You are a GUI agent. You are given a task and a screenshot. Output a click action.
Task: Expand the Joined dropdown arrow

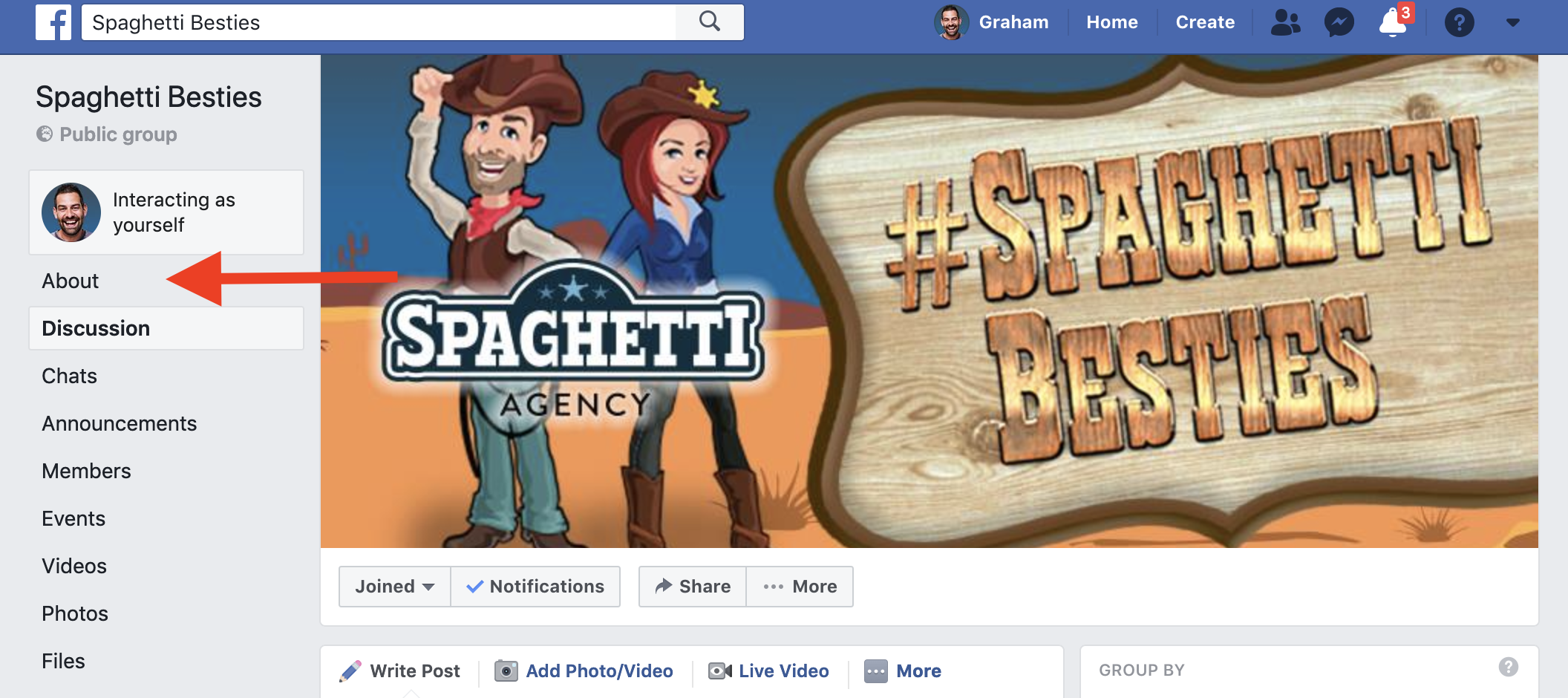pos(431,587)
